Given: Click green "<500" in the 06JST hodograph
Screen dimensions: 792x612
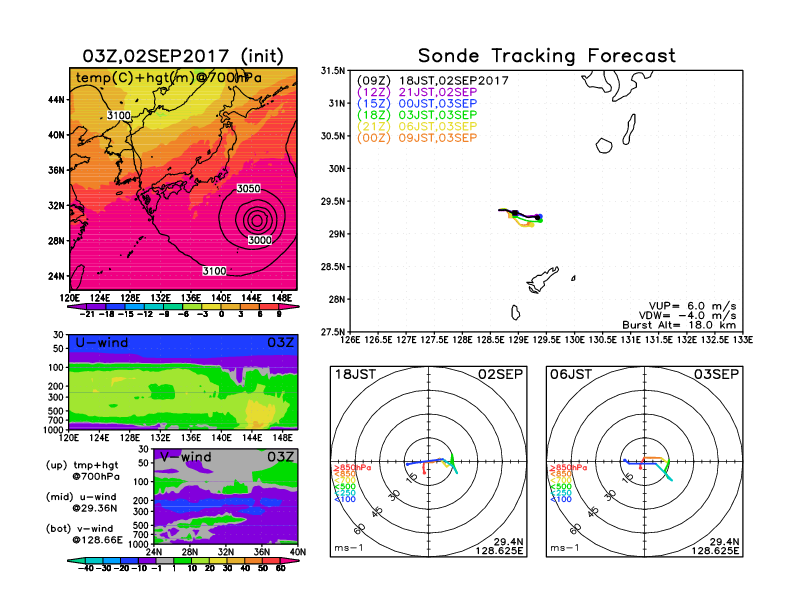Looking at the screenshot, I should tap(560, 487).
